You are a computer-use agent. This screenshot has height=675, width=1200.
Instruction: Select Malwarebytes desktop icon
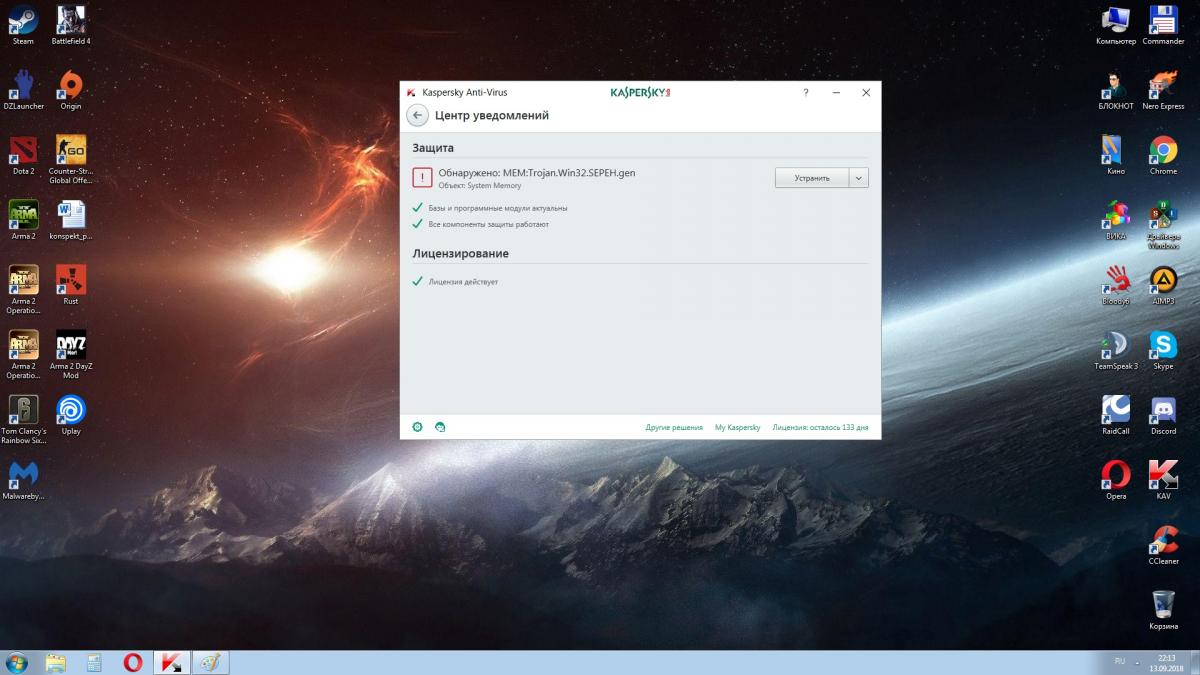[23, 480]
